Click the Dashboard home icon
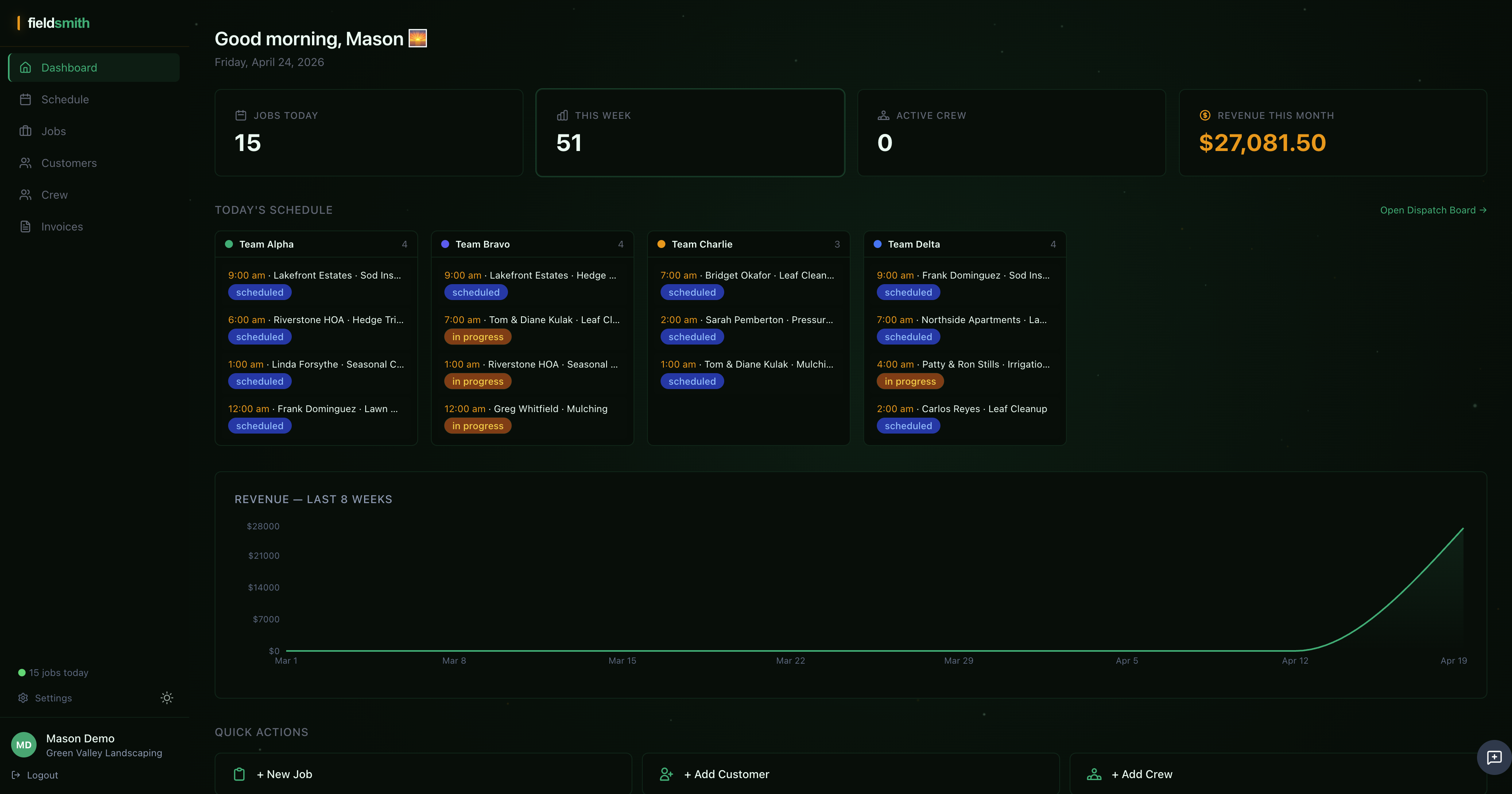The width and height of the screenshot is (1512, 794). click(25, 68)
